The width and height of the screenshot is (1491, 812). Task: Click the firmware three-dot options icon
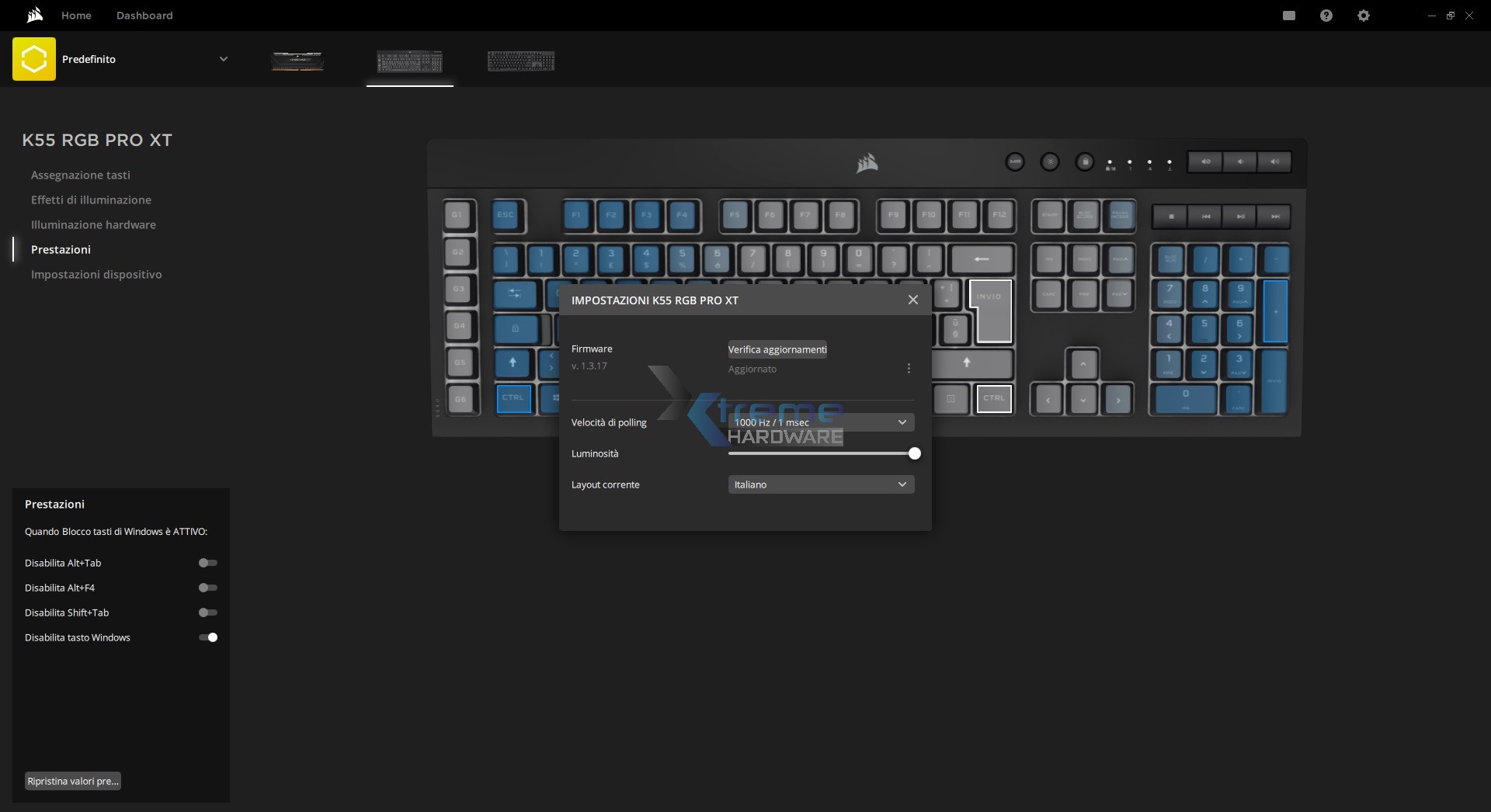[909, 369]
